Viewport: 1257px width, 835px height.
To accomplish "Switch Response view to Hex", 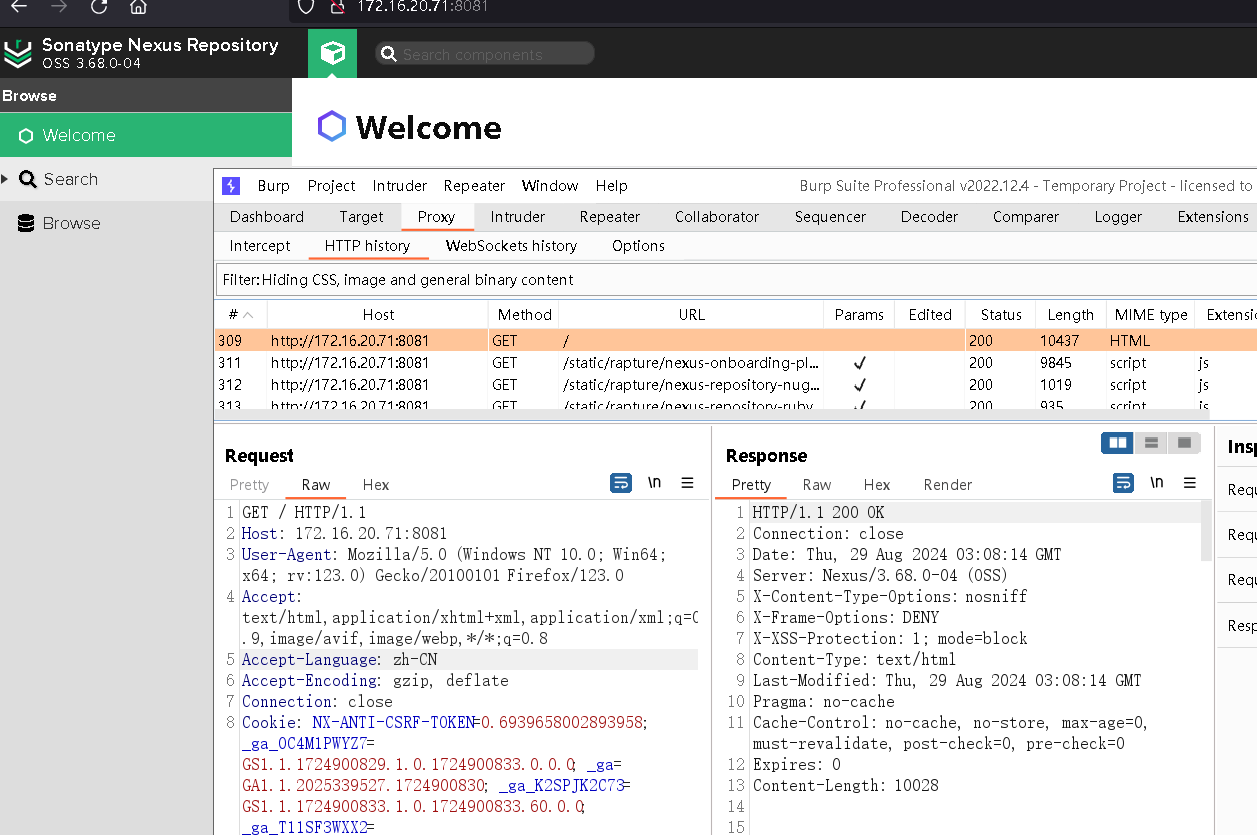I will coord(877,485).
